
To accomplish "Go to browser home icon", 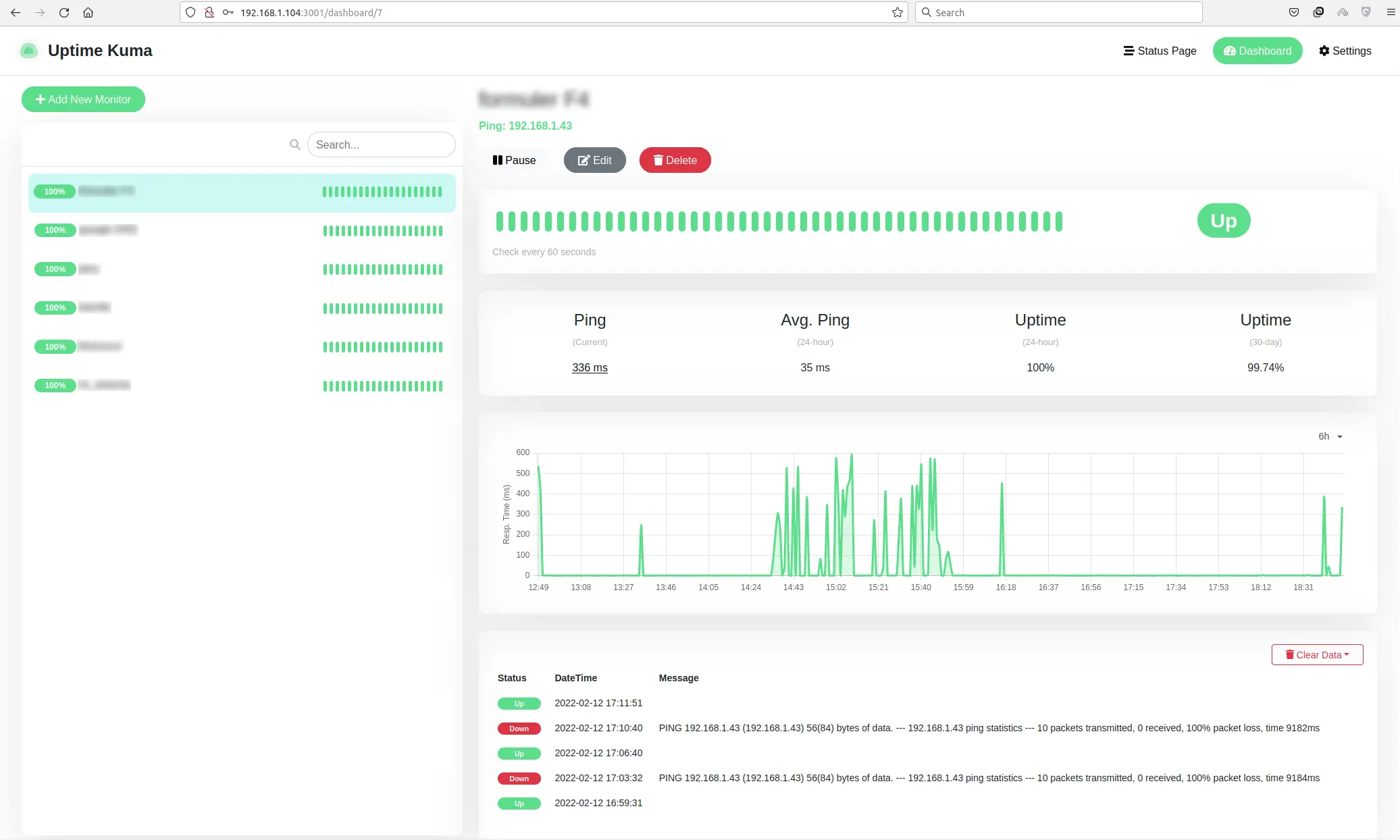I will (x=88, y=13).
